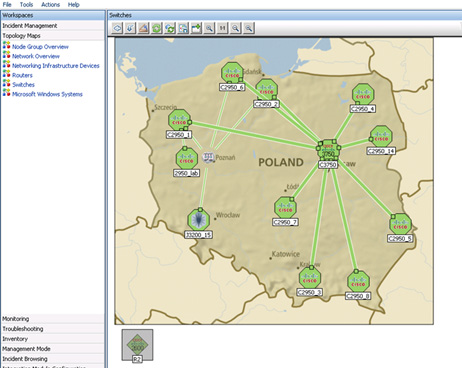
Task: Select the C2950_2 switch node
Action: (266, 89)
